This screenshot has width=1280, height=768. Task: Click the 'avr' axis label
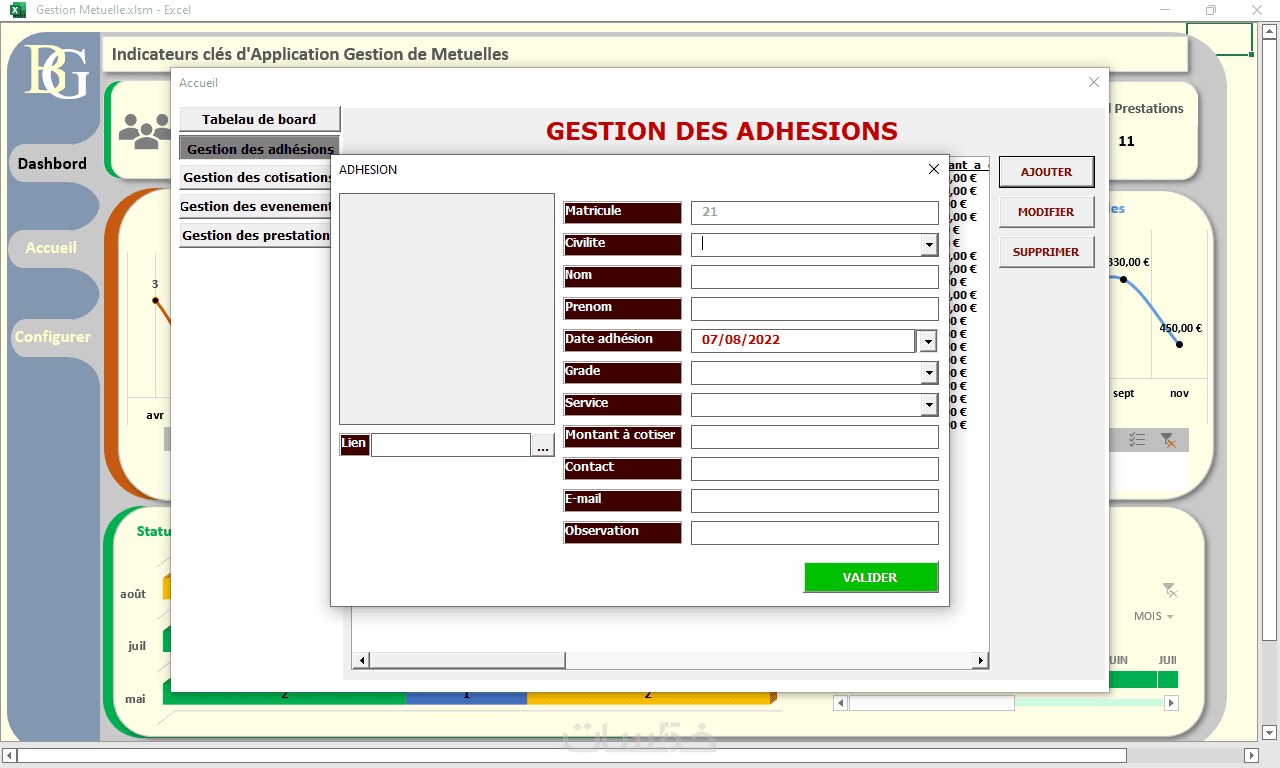(x=155, y=415)
